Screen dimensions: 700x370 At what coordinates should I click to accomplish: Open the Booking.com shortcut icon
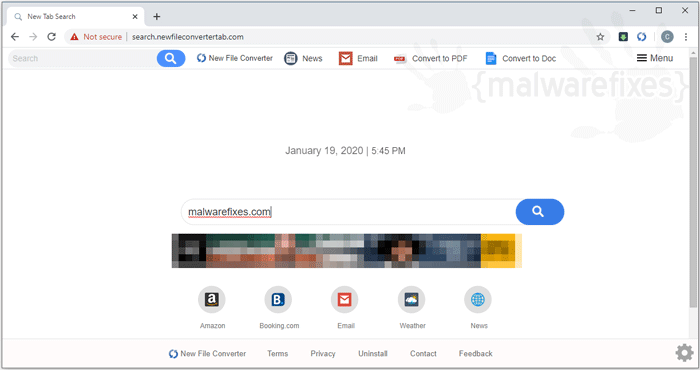(278, 299)
